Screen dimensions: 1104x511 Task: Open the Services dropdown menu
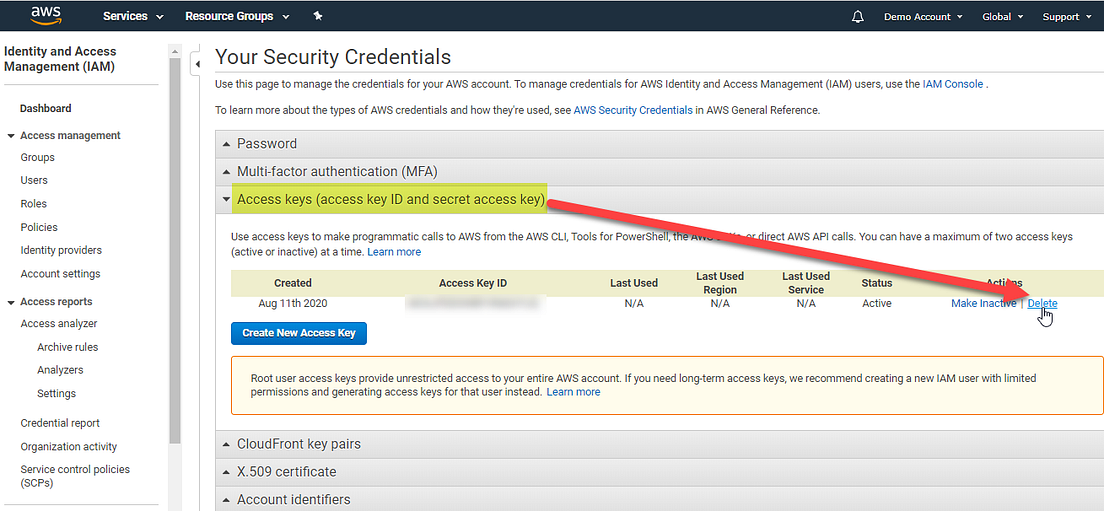coord(133,16)
